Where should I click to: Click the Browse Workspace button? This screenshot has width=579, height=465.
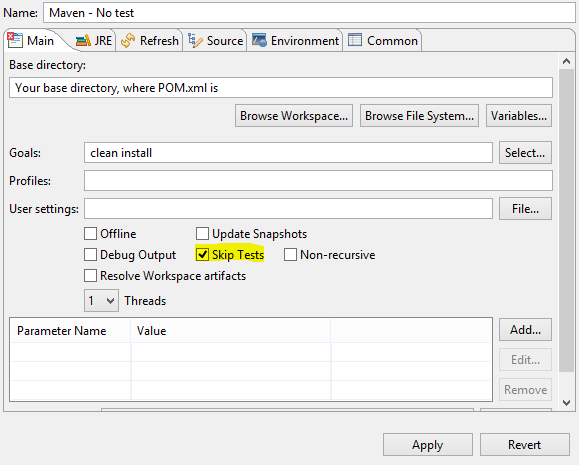point(294,116)
